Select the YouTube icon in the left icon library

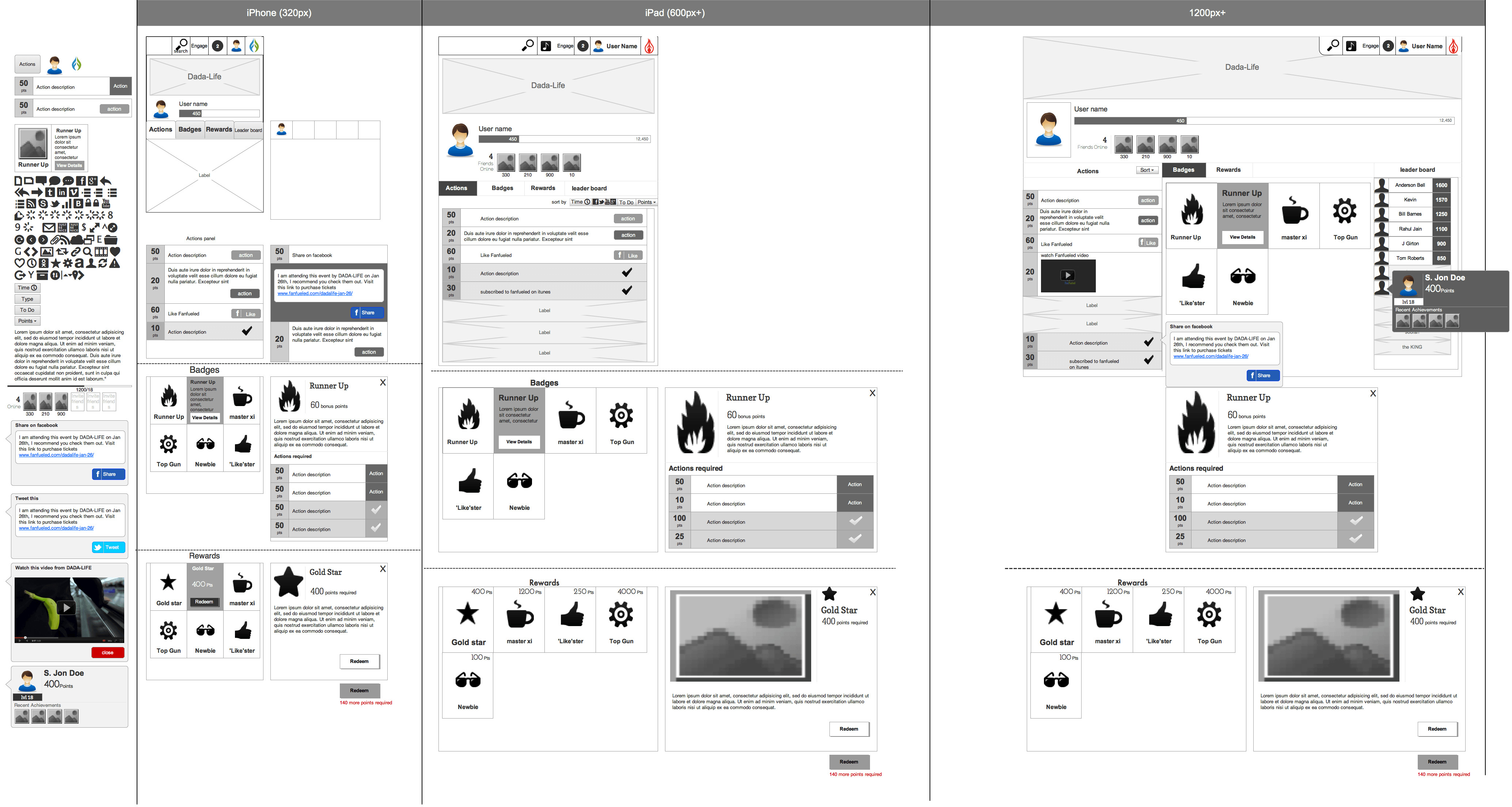(x=106, y=204)
